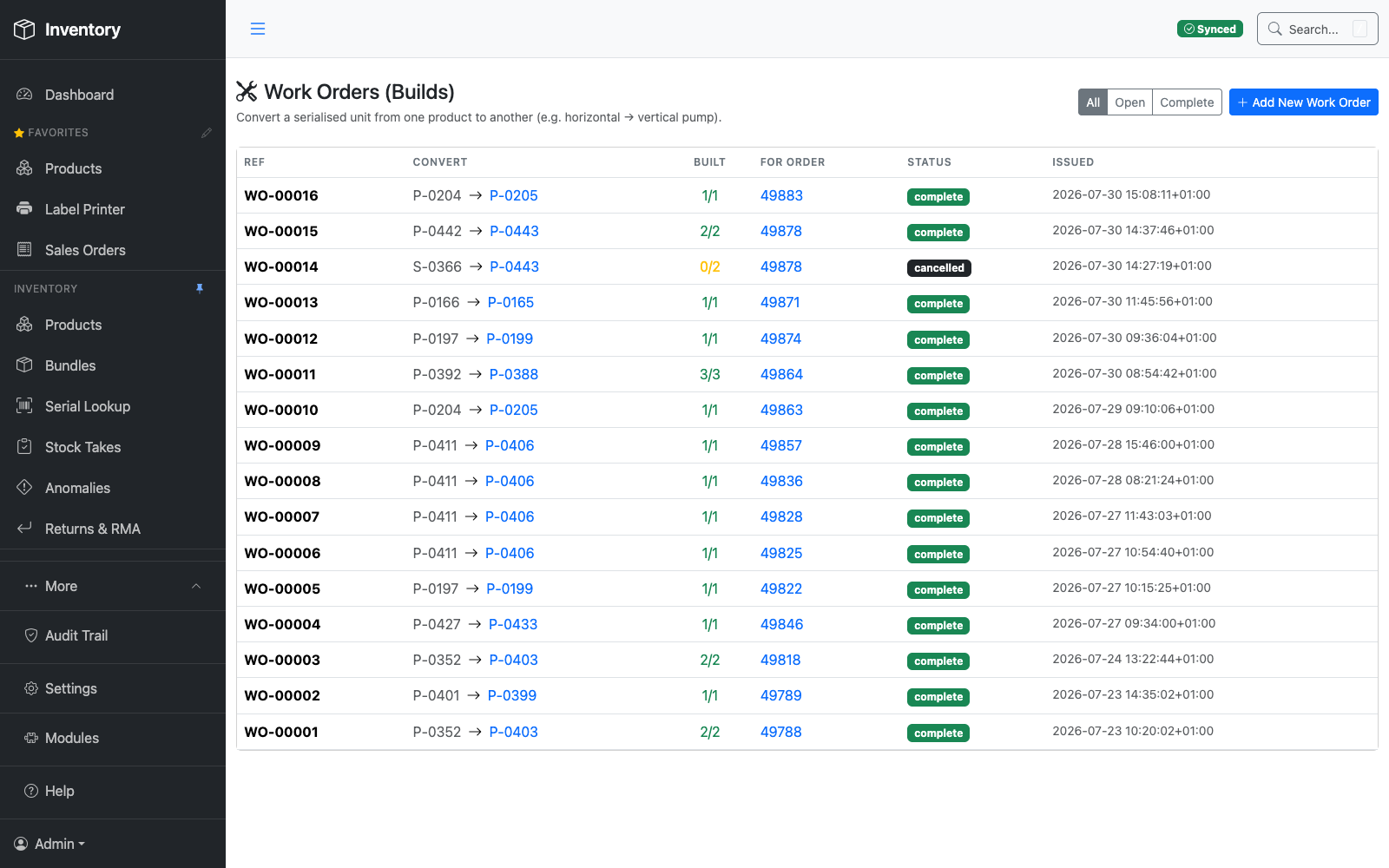Image resolution: width=1389 pixels, height=868 pixels.
Task: Open product link P-0205 in WO-00016 row
Action: [514, 195]
